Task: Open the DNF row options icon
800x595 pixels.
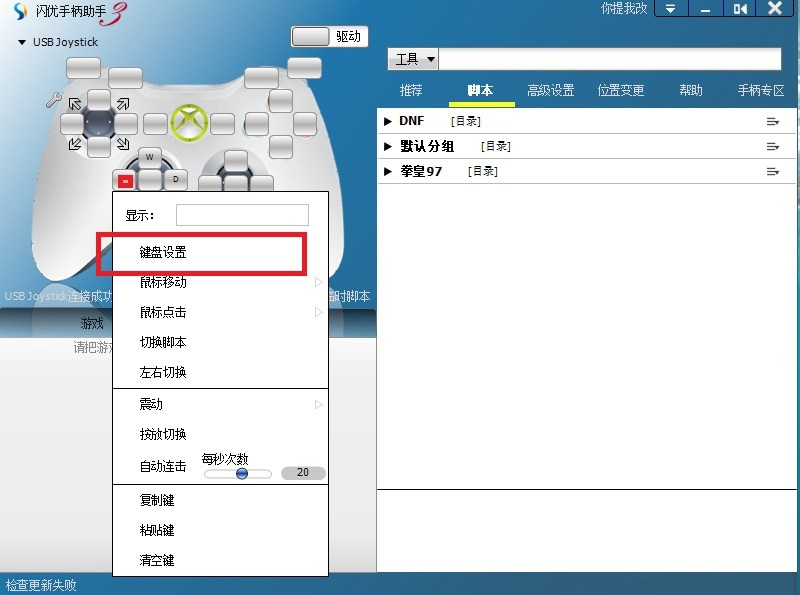Action: 772,121
